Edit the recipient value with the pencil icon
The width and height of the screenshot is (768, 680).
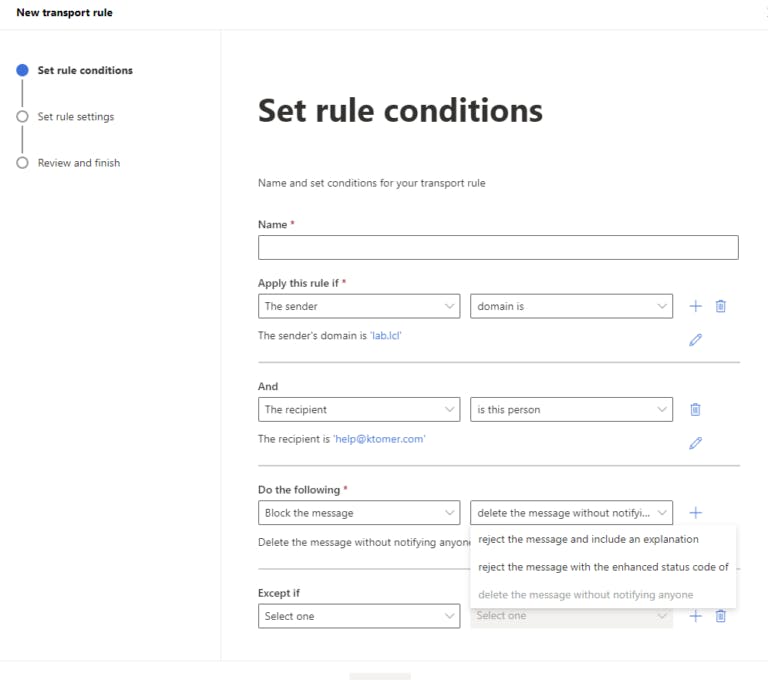pyautogui.click(x=696, y=443)
